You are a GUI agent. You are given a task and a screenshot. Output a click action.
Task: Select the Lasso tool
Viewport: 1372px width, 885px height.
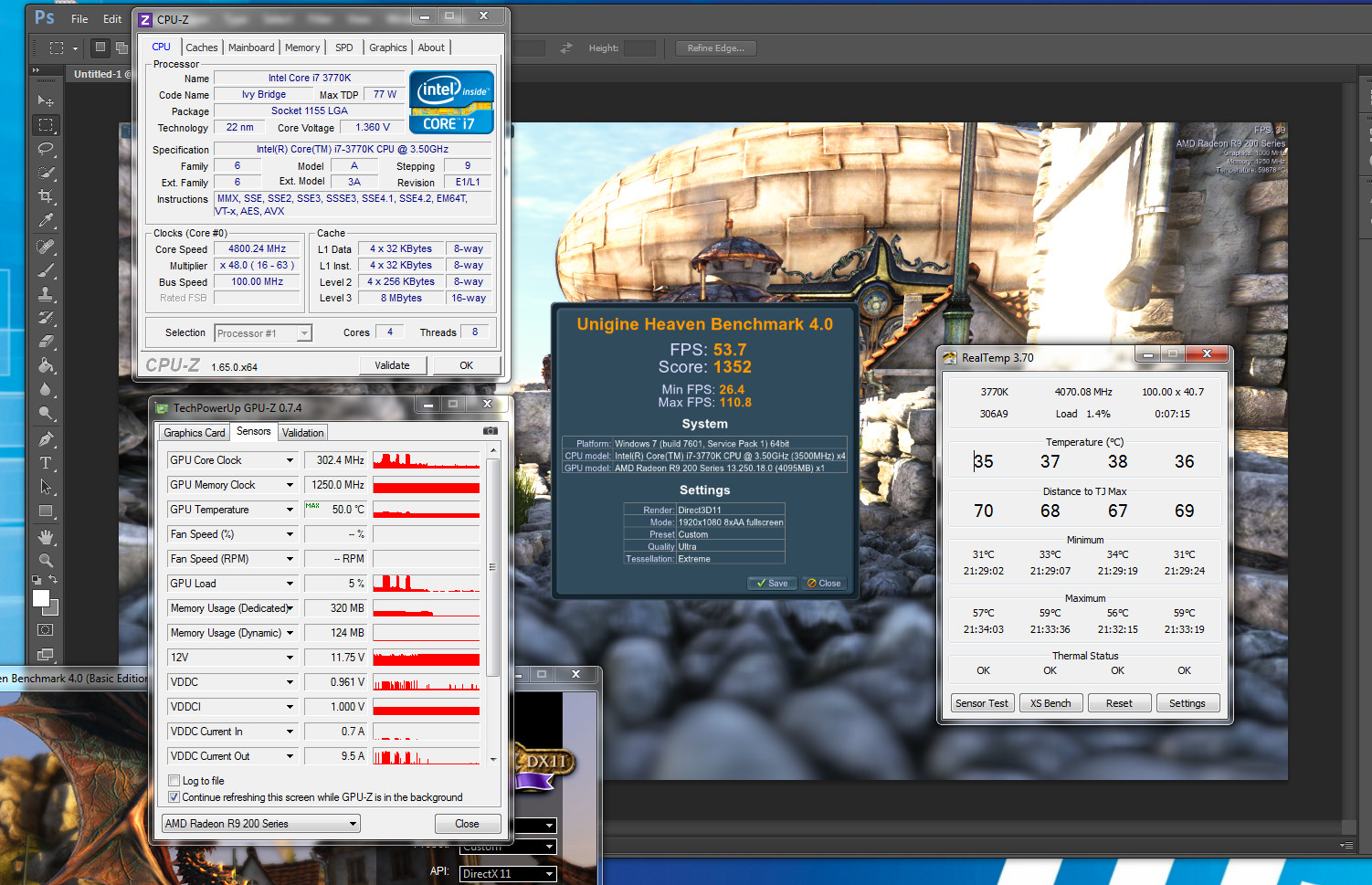[46, 149]
